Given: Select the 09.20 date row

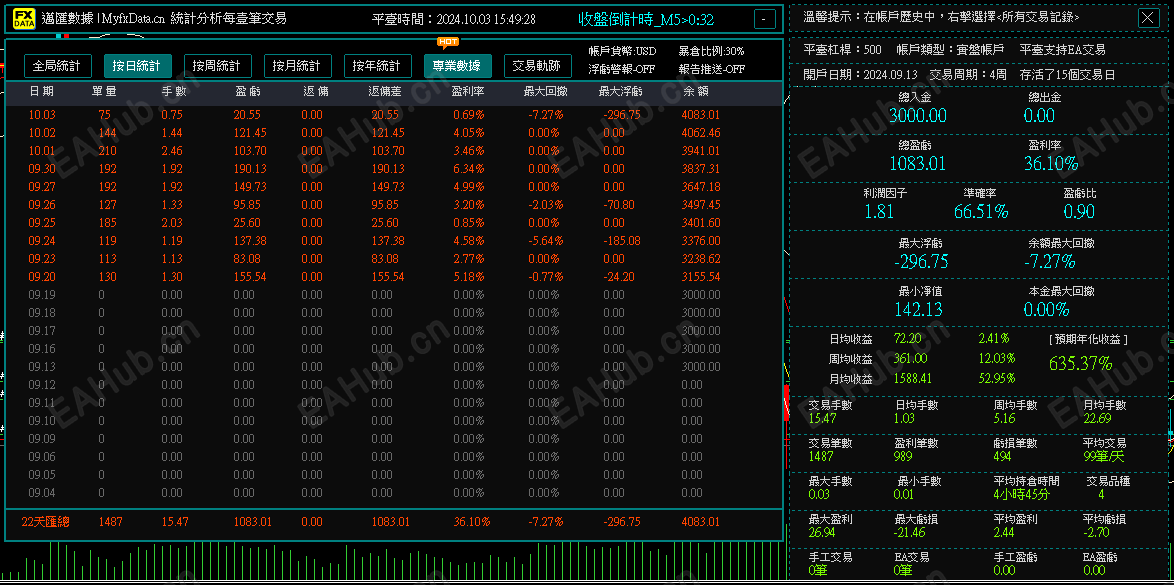Looking at the screenshot, I should tap(393, 276).
